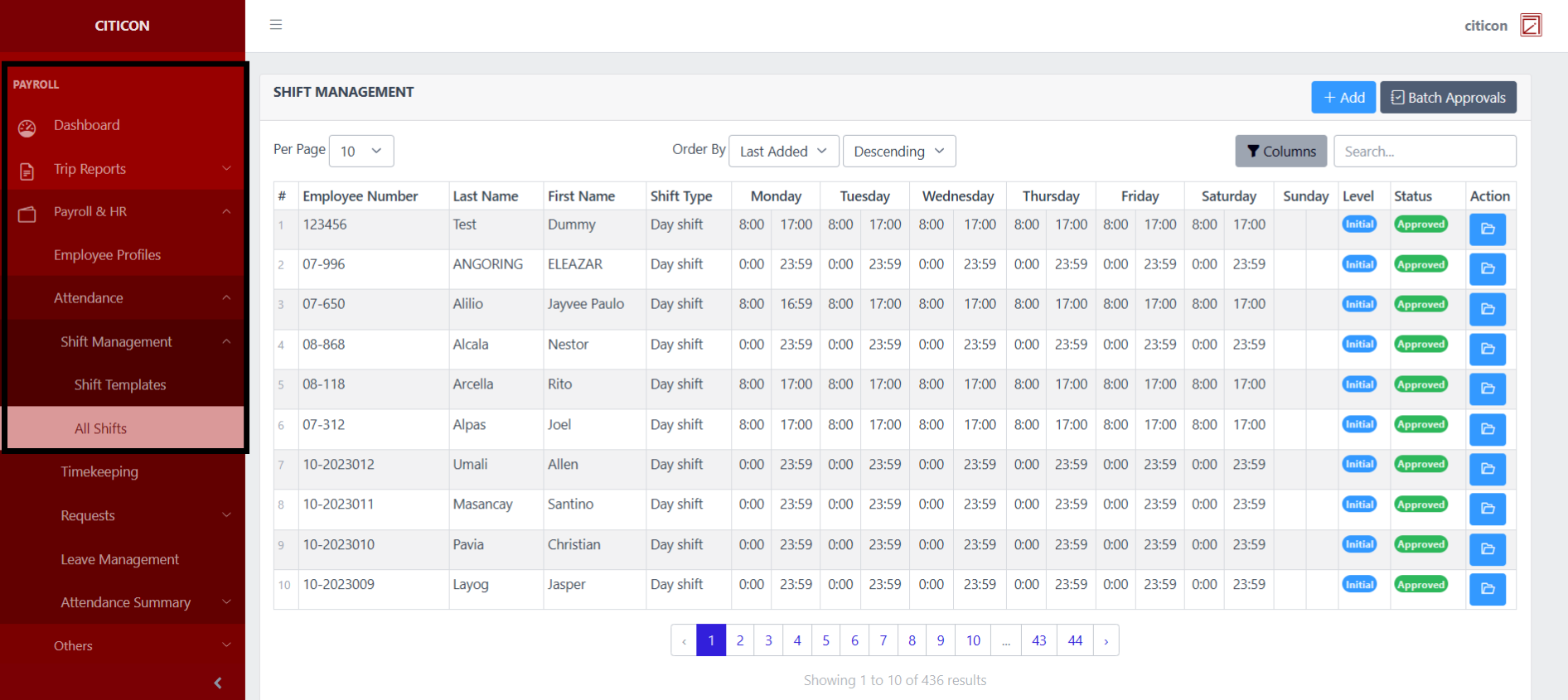
Task: Click the citicon profile logo icon
Action: 1530,26
